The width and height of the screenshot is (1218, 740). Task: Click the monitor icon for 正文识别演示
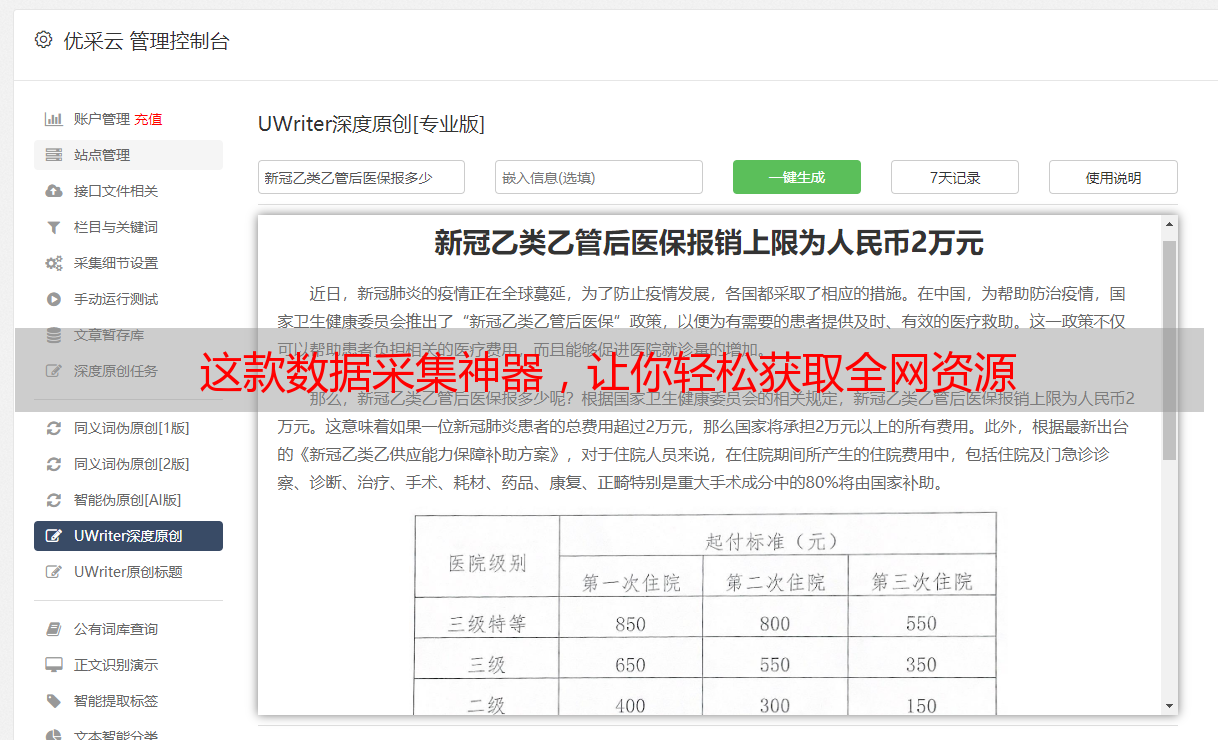[x=53, y=665]
